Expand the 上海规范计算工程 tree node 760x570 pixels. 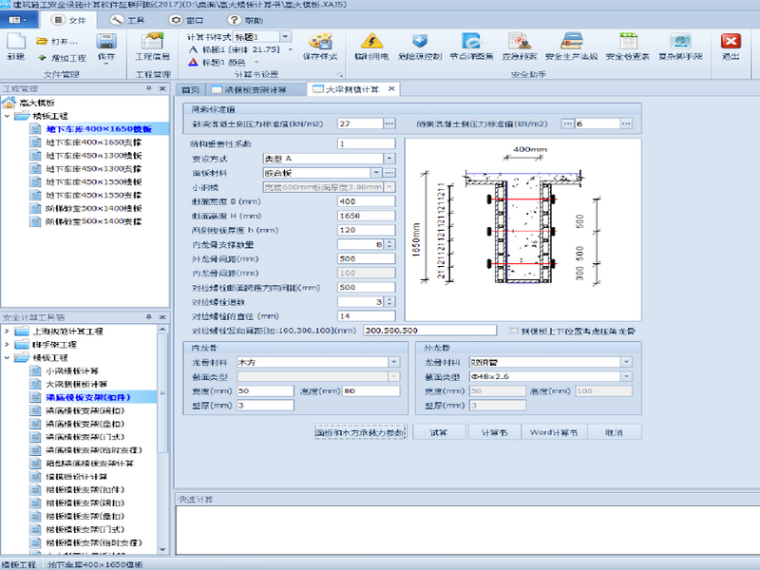coord(9,330)
